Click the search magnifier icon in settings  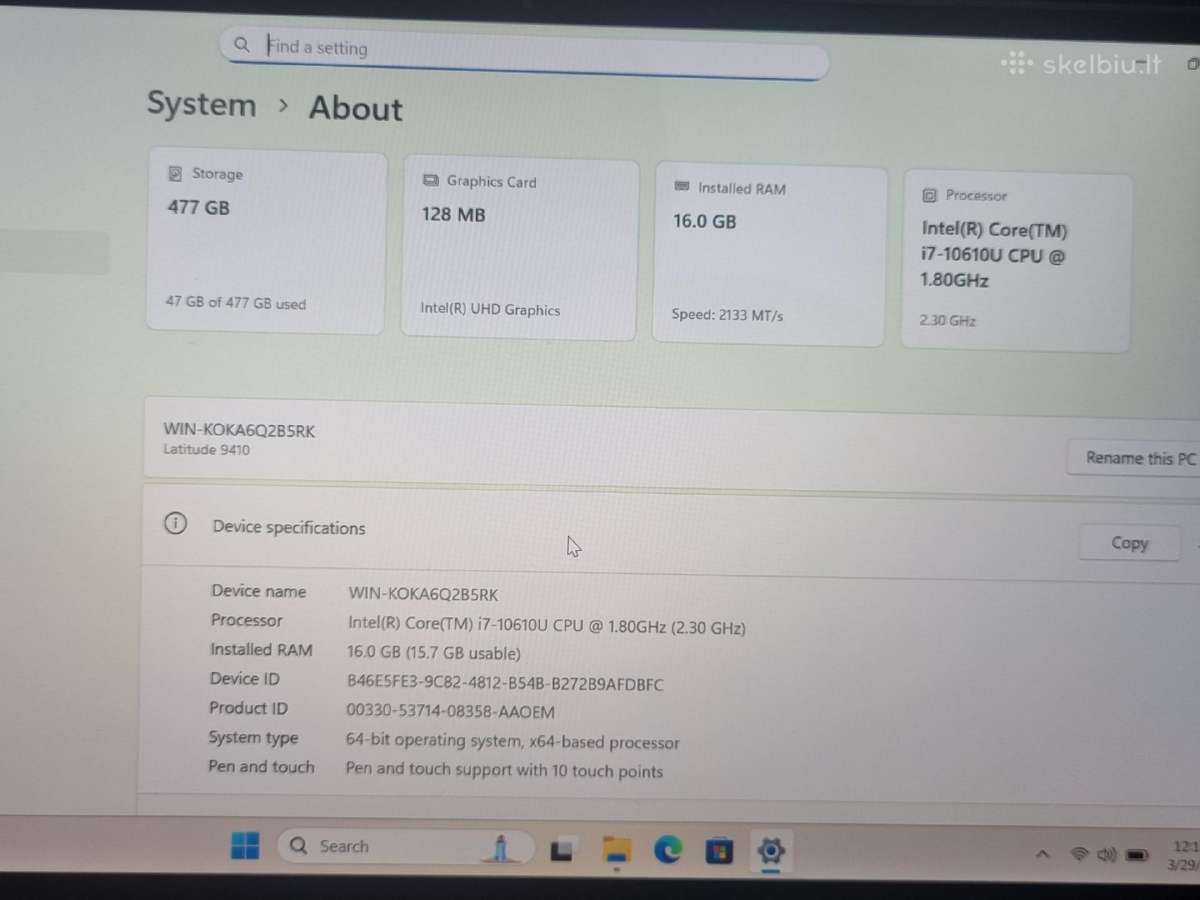[x=242, y=44]
